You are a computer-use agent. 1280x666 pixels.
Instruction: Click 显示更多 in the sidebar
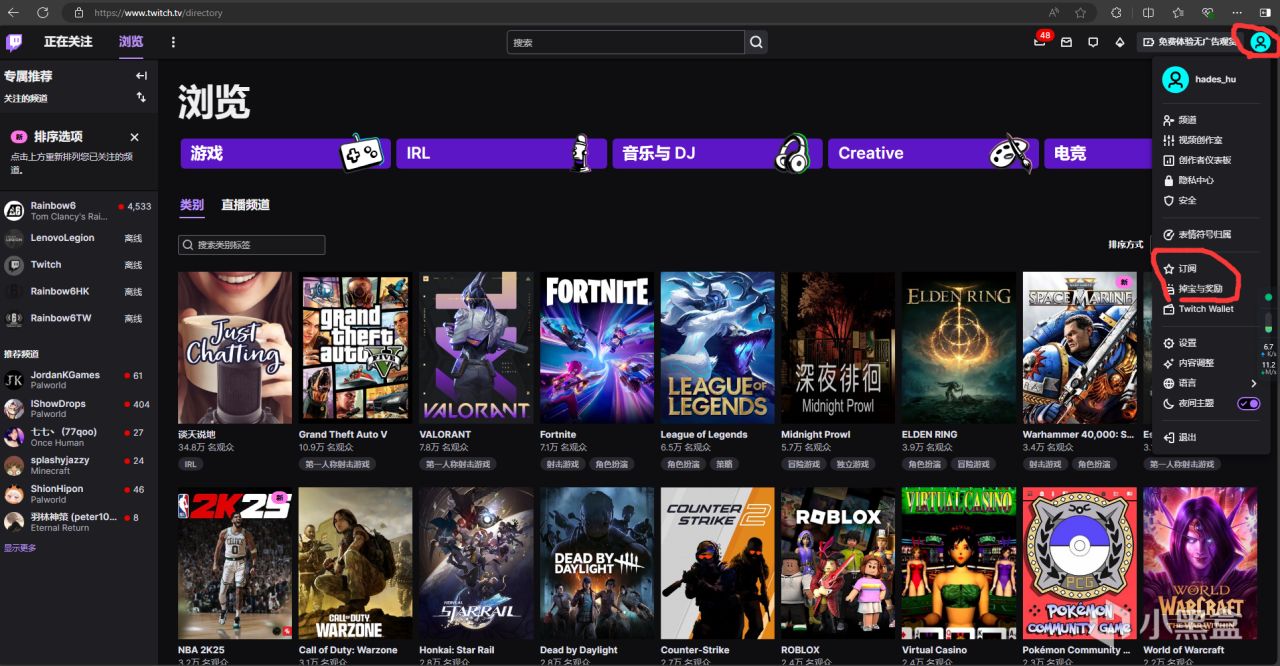(x=20, y=548)
